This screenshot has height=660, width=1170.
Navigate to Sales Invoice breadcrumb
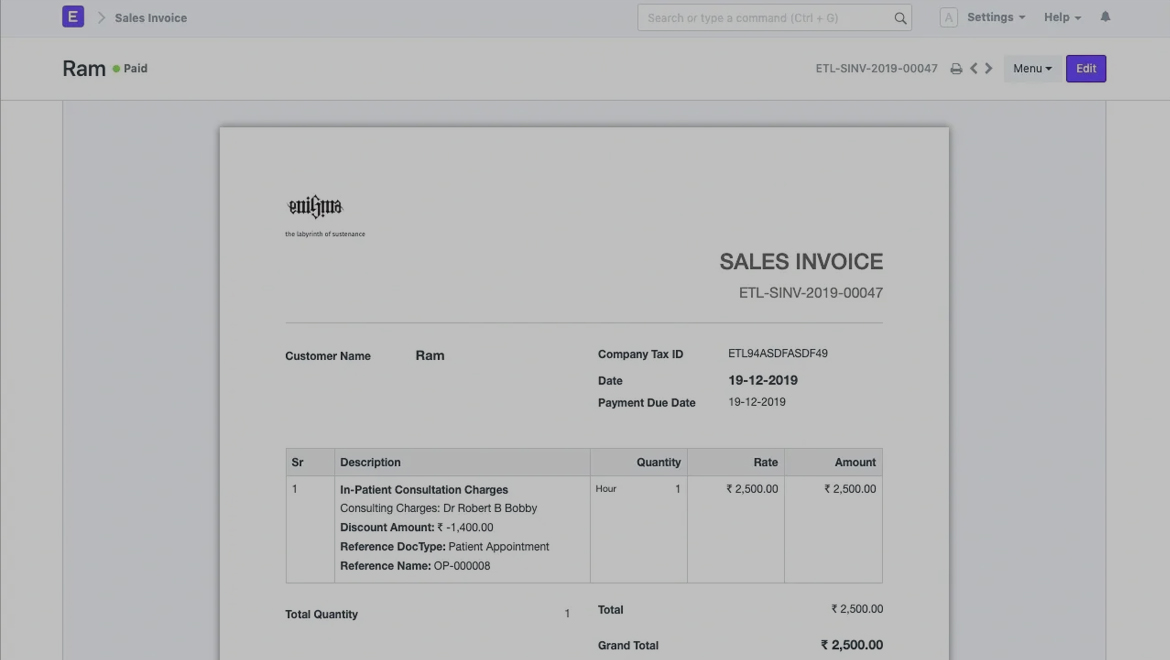pos(150,18)
